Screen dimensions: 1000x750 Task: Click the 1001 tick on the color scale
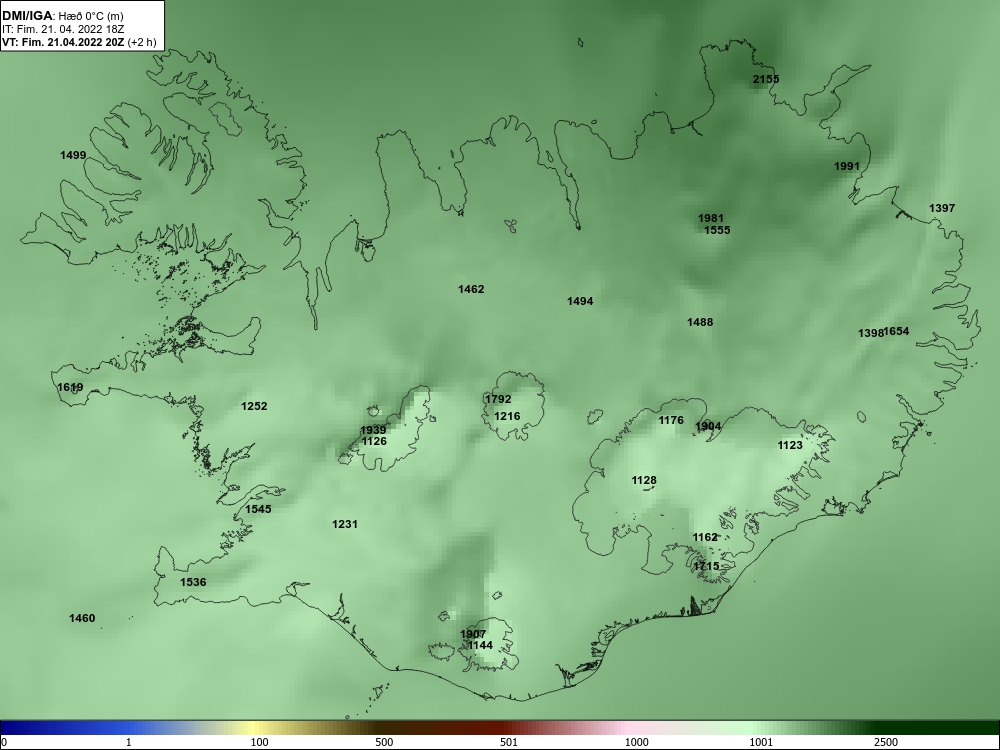pyautogui.click(x=761, y=742)
